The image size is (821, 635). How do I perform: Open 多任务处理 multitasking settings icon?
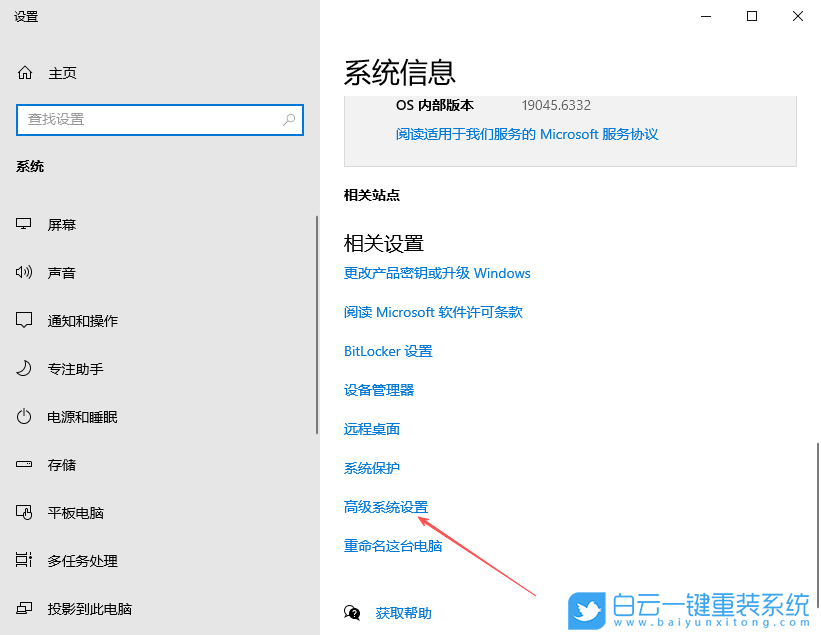24,560
